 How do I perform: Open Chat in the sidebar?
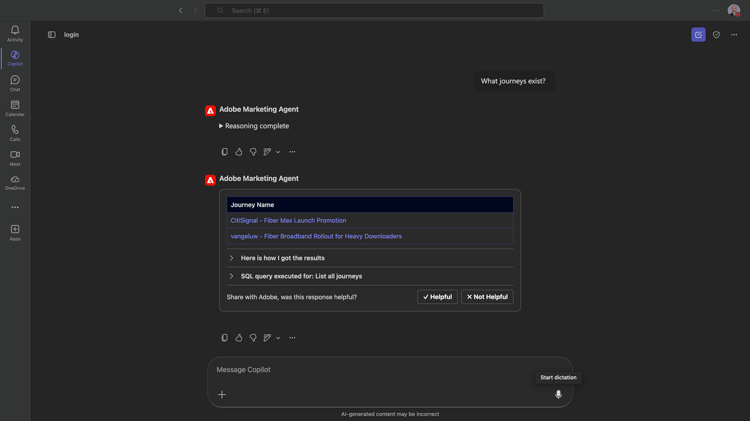(x=15, y=83)
